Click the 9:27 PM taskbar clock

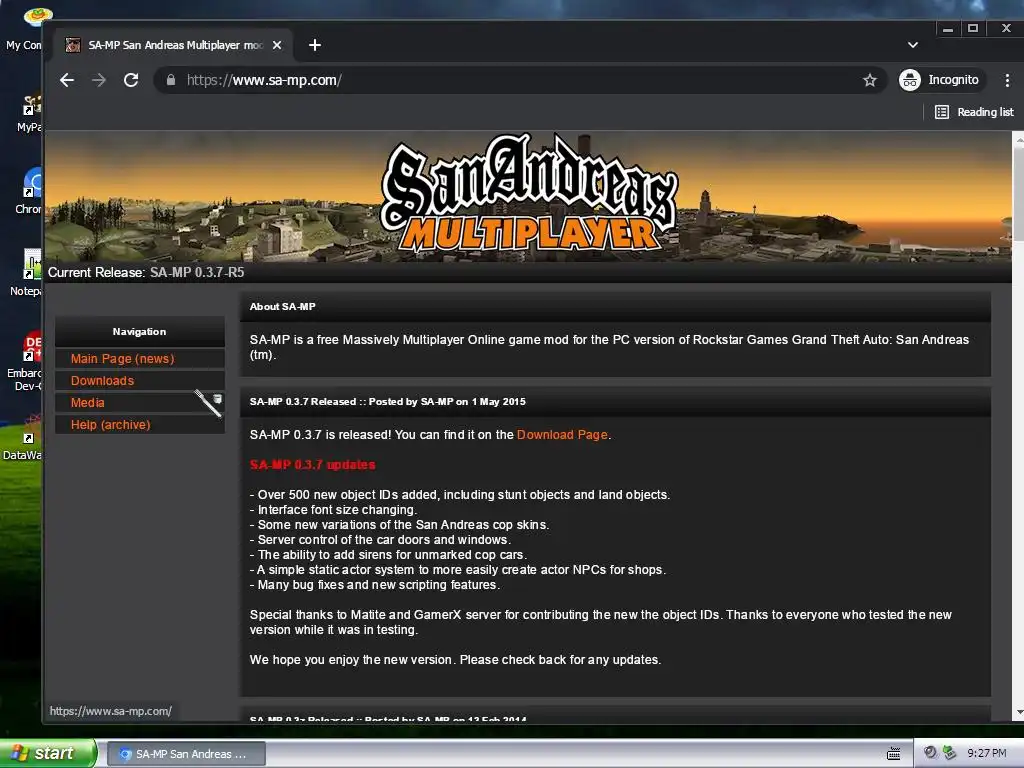pos(986,754)
